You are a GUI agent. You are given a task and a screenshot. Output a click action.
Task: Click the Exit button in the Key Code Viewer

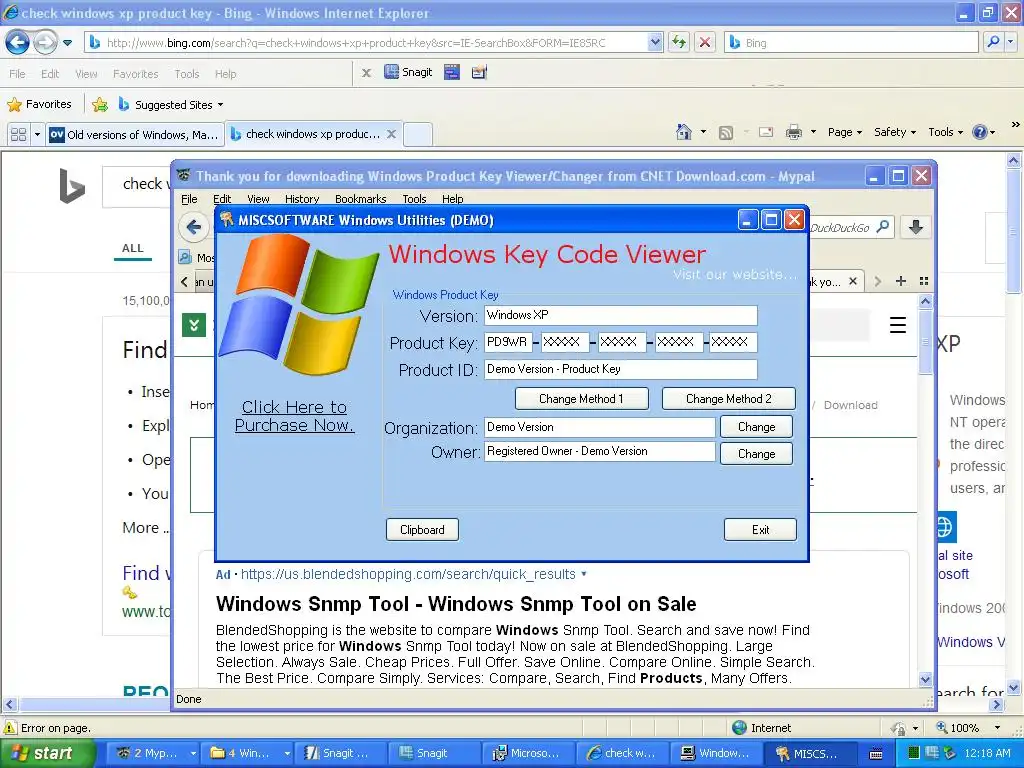click(760, 530)
